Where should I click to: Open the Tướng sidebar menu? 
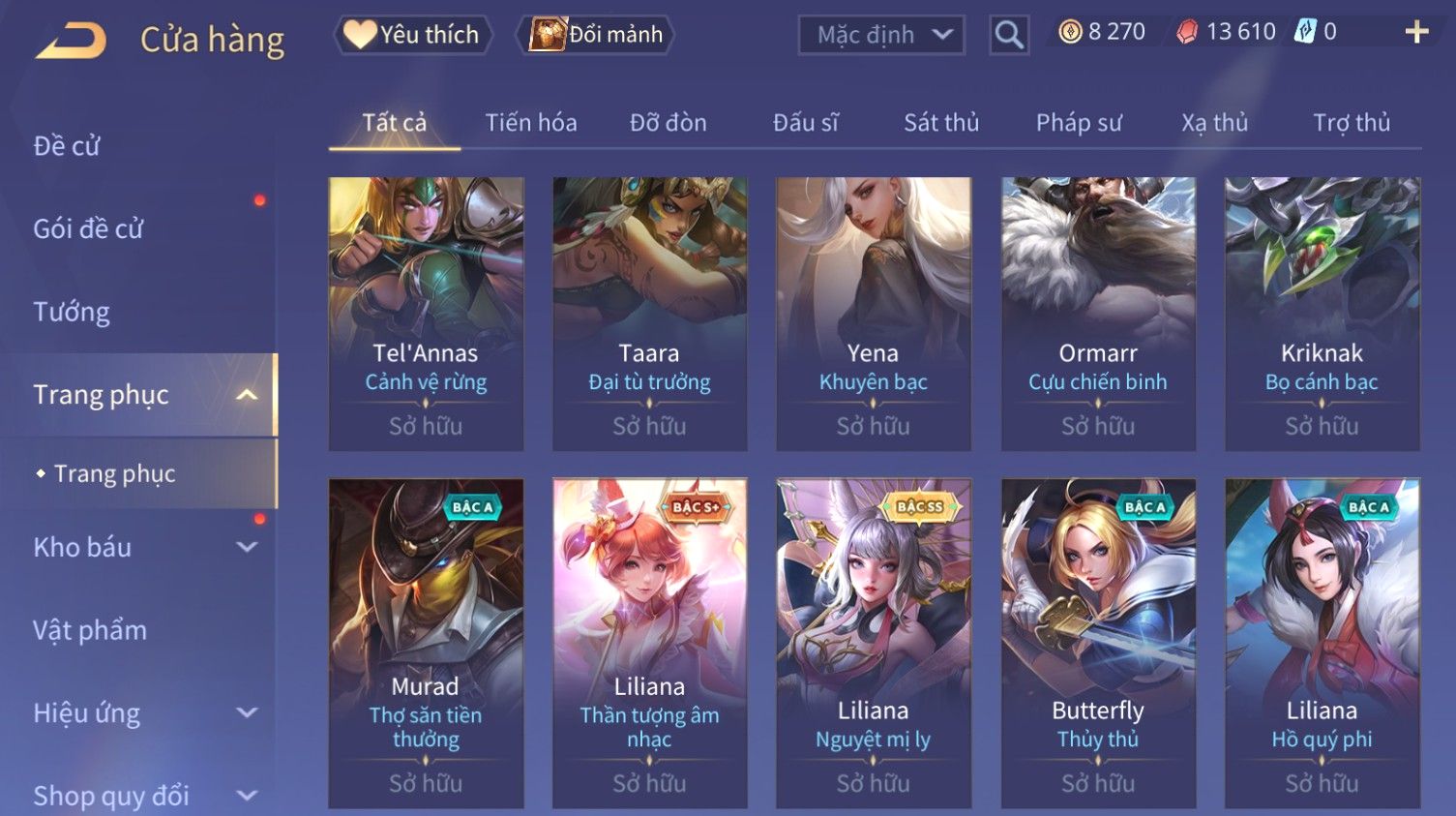click(72, 312)
